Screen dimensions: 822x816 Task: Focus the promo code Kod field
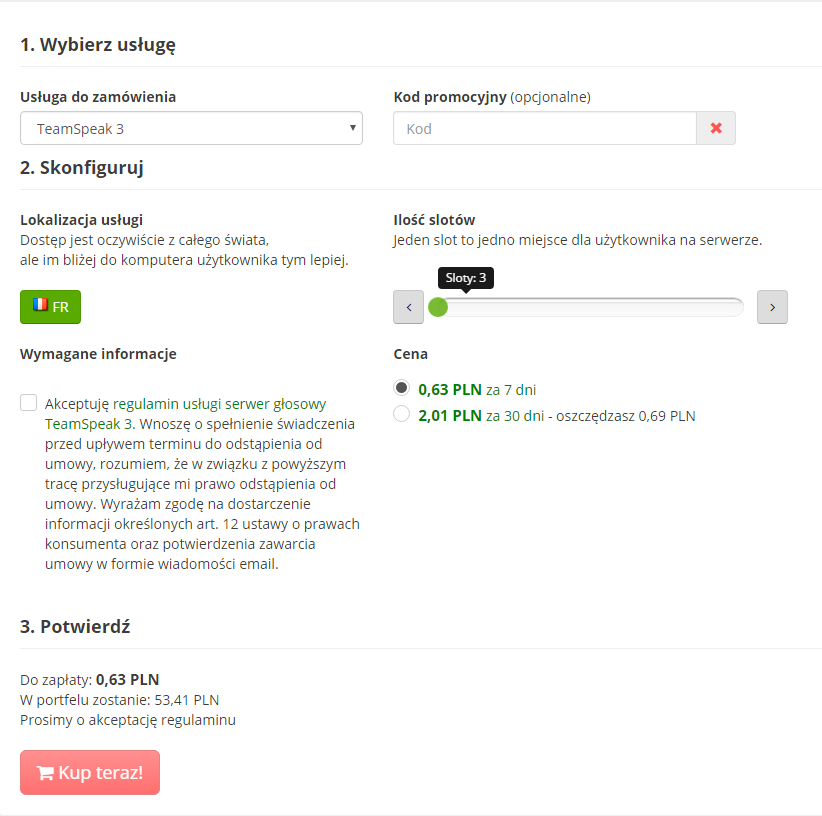(544, 129)
